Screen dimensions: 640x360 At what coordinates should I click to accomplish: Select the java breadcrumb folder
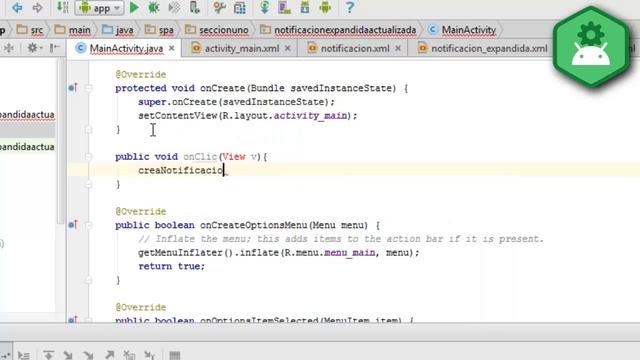118,30
